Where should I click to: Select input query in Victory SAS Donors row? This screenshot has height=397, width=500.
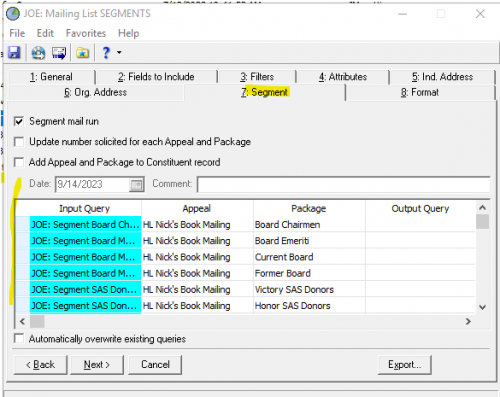point(85,290)
